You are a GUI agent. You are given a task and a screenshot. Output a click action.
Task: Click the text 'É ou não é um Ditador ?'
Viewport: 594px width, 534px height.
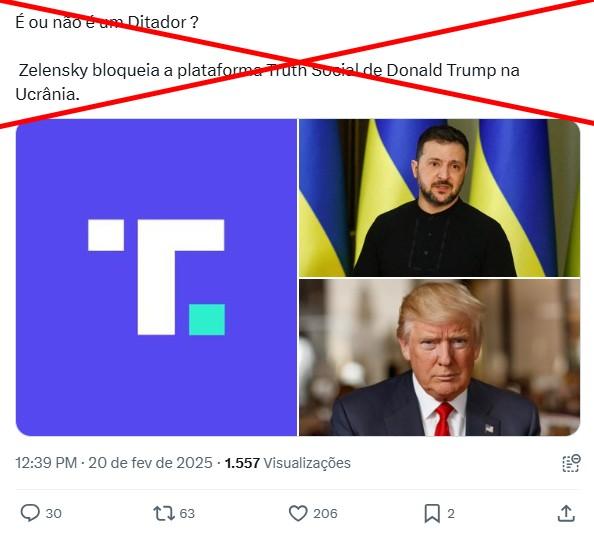[107, 22]
